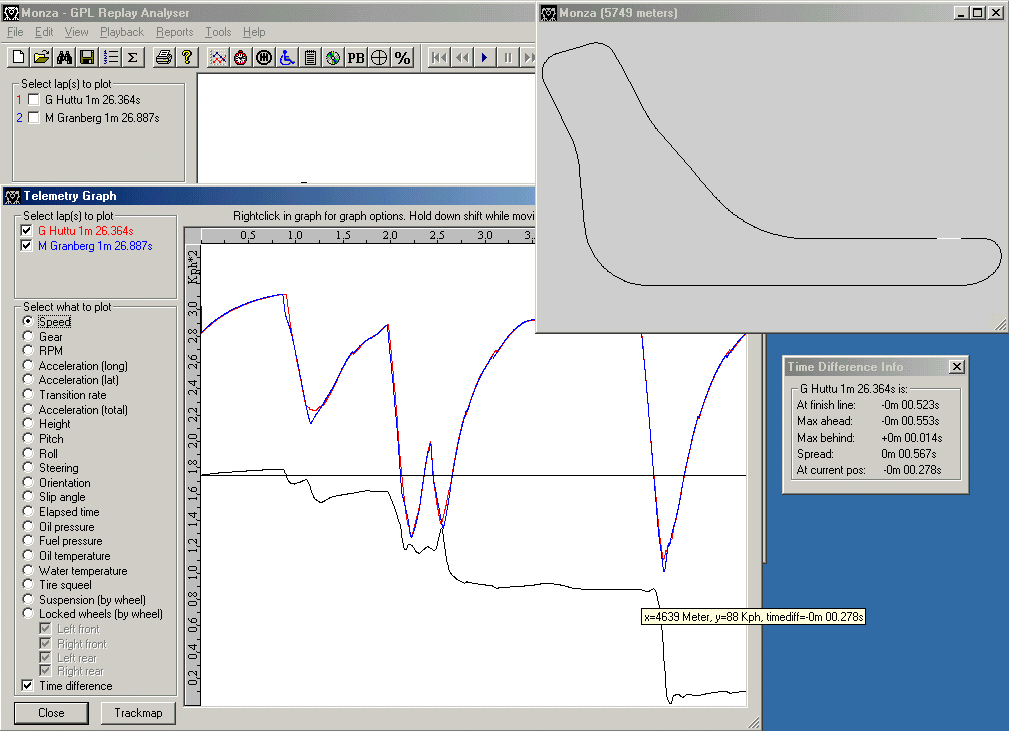Click the New document toolbar icon
The image size is (1009, 731).
18,57
